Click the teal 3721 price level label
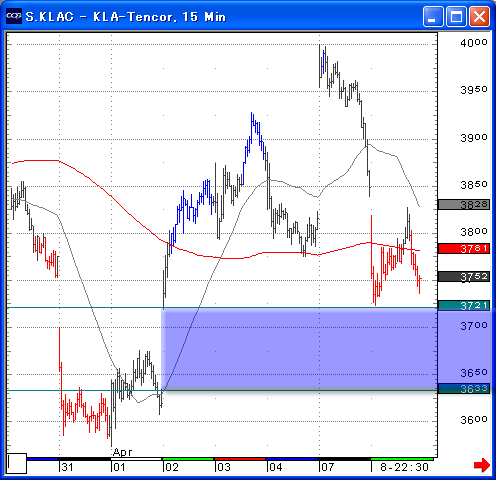Image resolution: width=496 pixels, height=480 pixels. [x=464, y=305]
